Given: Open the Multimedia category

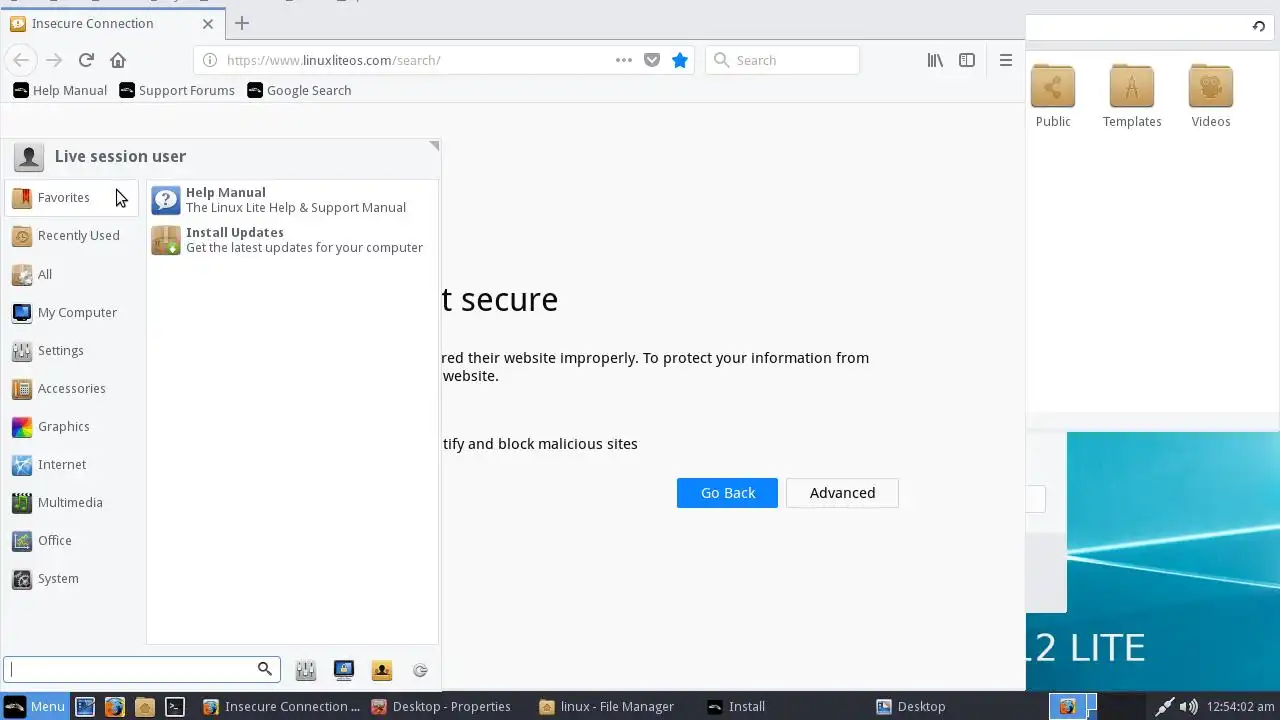Looking at the screenshot, I should coord(72,502).
